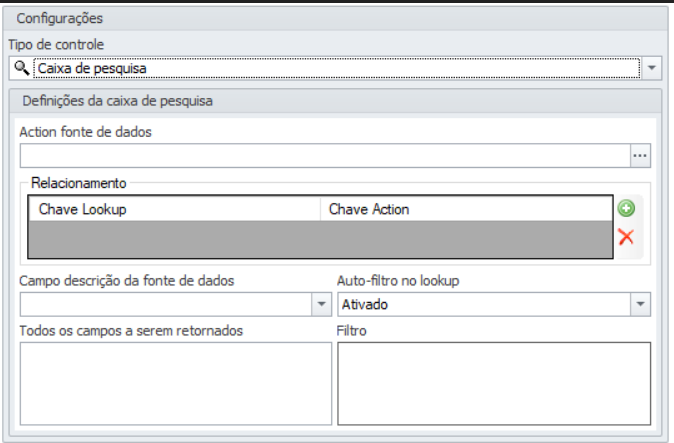Click the Configurações panel header
Image resolution: width=674 pixels, height=443 pixels.
tap(60, 18)
